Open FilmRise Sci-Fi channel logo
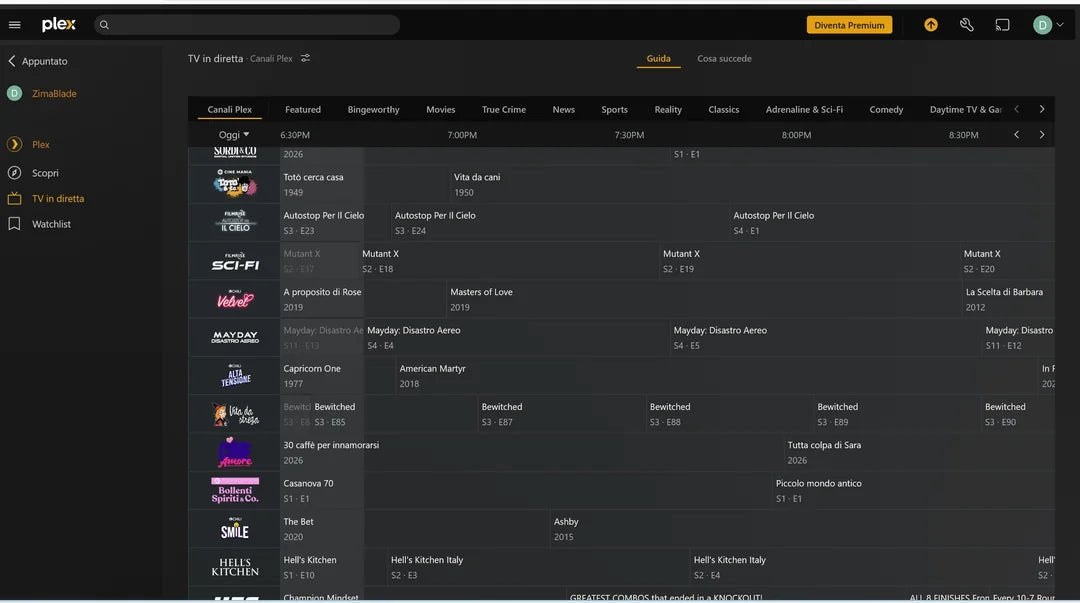Image resolution: width=1080 pixels, height=603 pixels. [235, 260]
